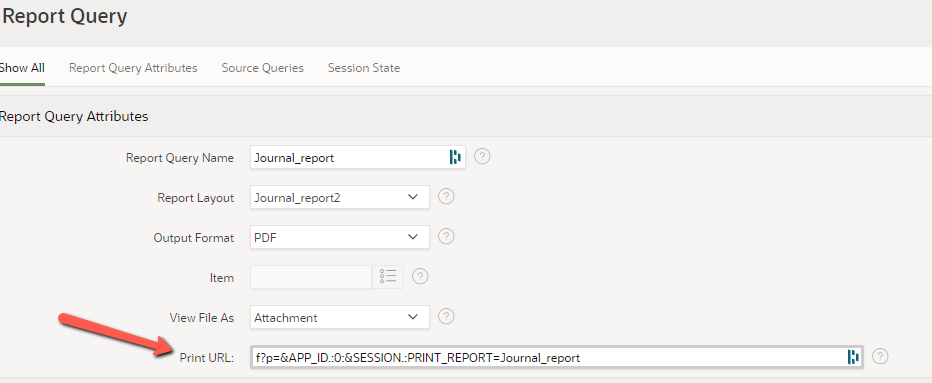The image size is (932, 383).
Task: Open the View File As dropdown
Action: tap(339, 317)
